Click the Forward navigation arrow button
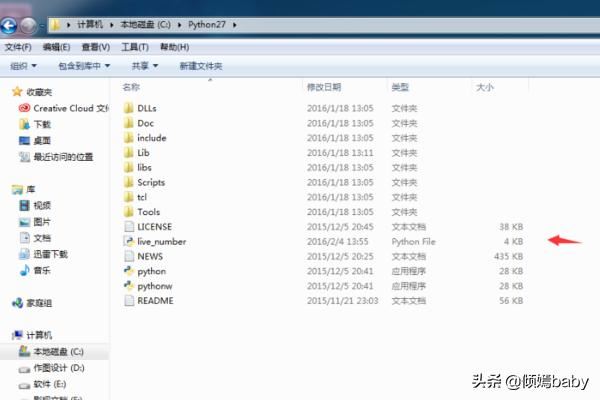 pyautogui.click(x=28, y=26)
